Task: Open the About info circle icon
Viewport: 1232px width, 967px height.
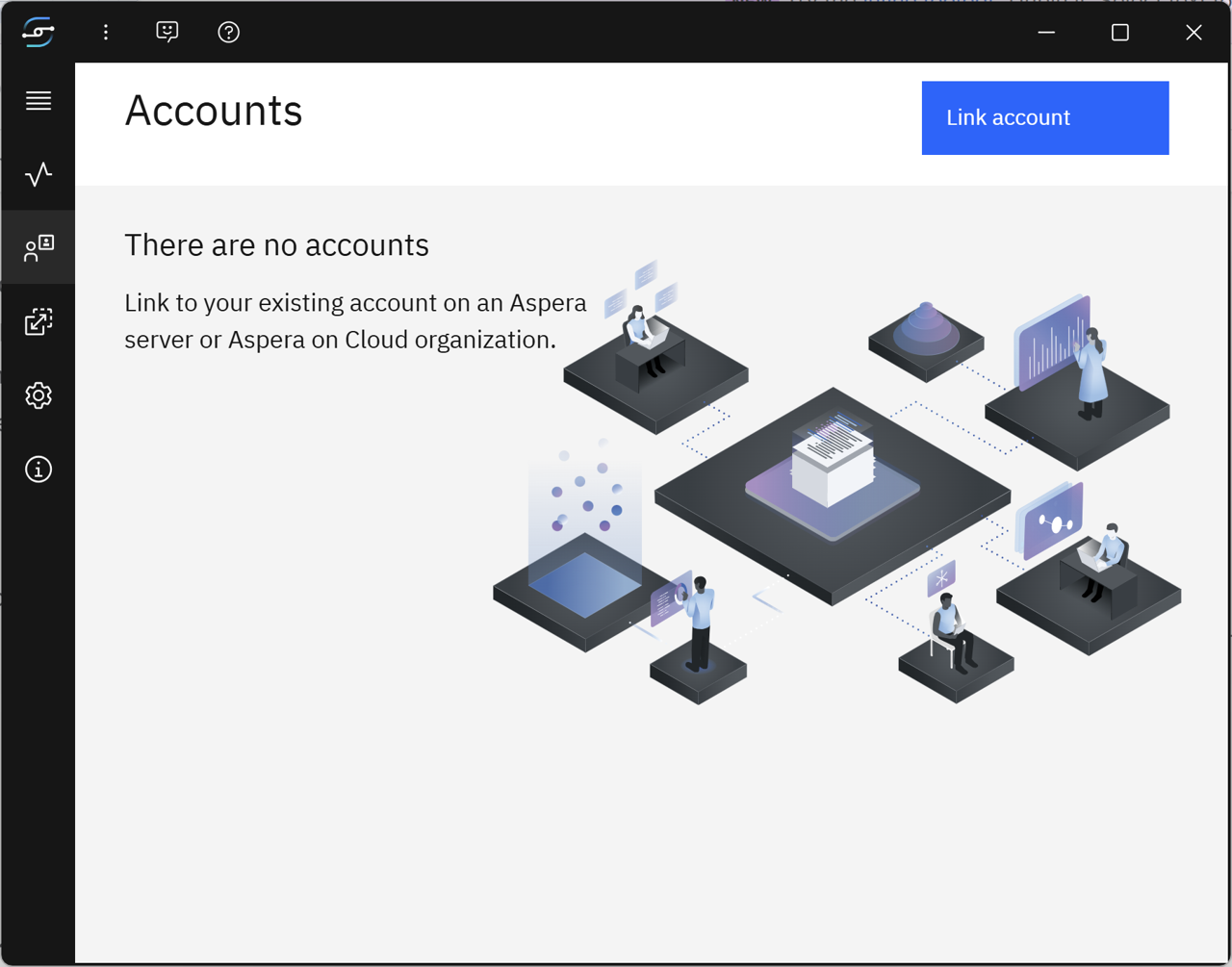Action: 38,470
